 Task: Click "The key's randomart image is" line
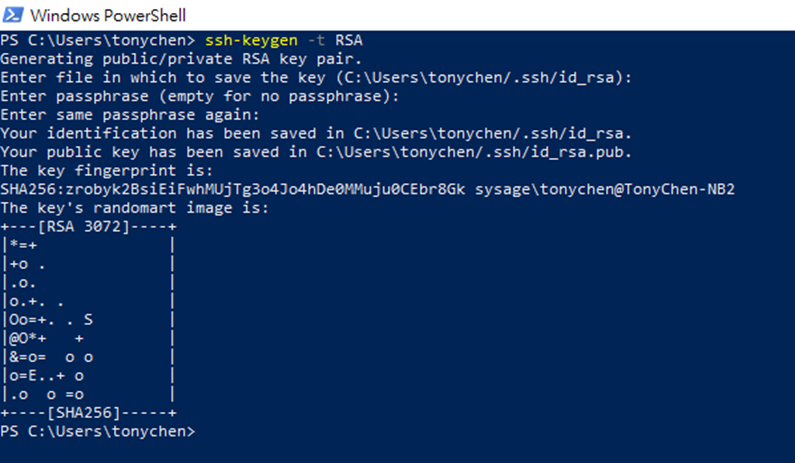(134, 208)
